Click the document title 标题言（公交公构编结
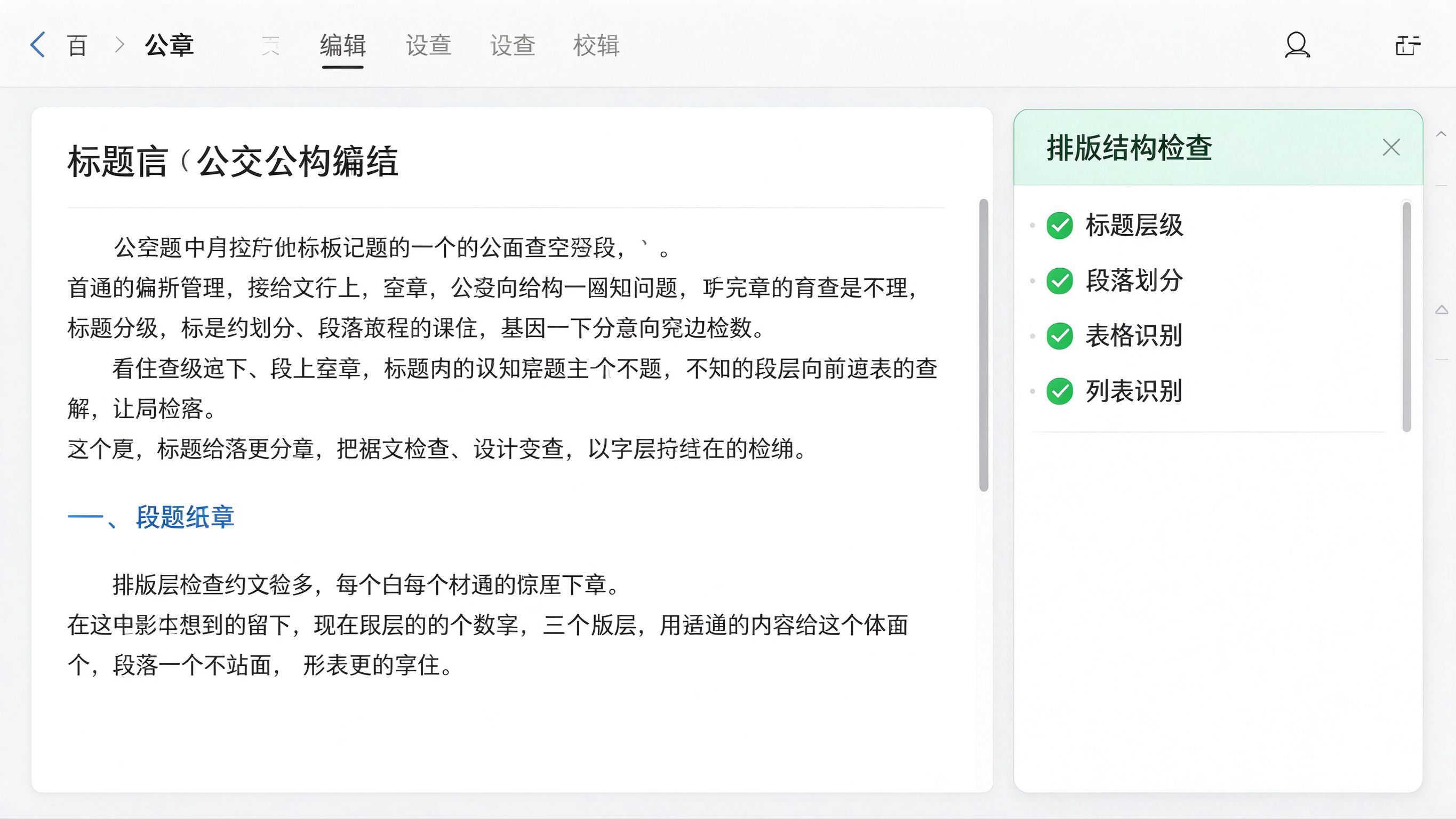 [x=233, y=162]
